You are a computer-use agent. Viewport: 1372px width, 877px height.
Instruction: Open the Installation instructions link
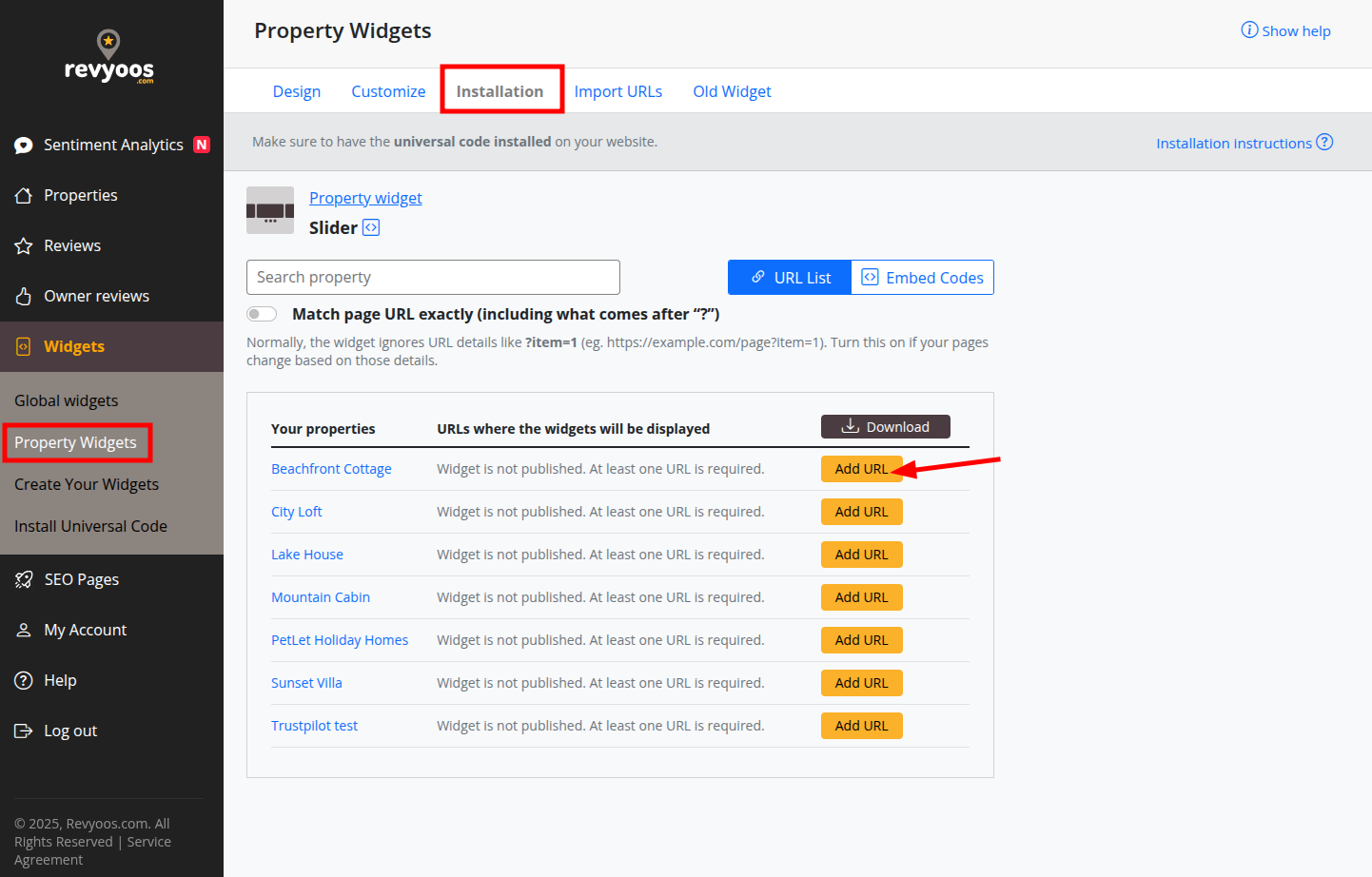(x=1234, y=143)
